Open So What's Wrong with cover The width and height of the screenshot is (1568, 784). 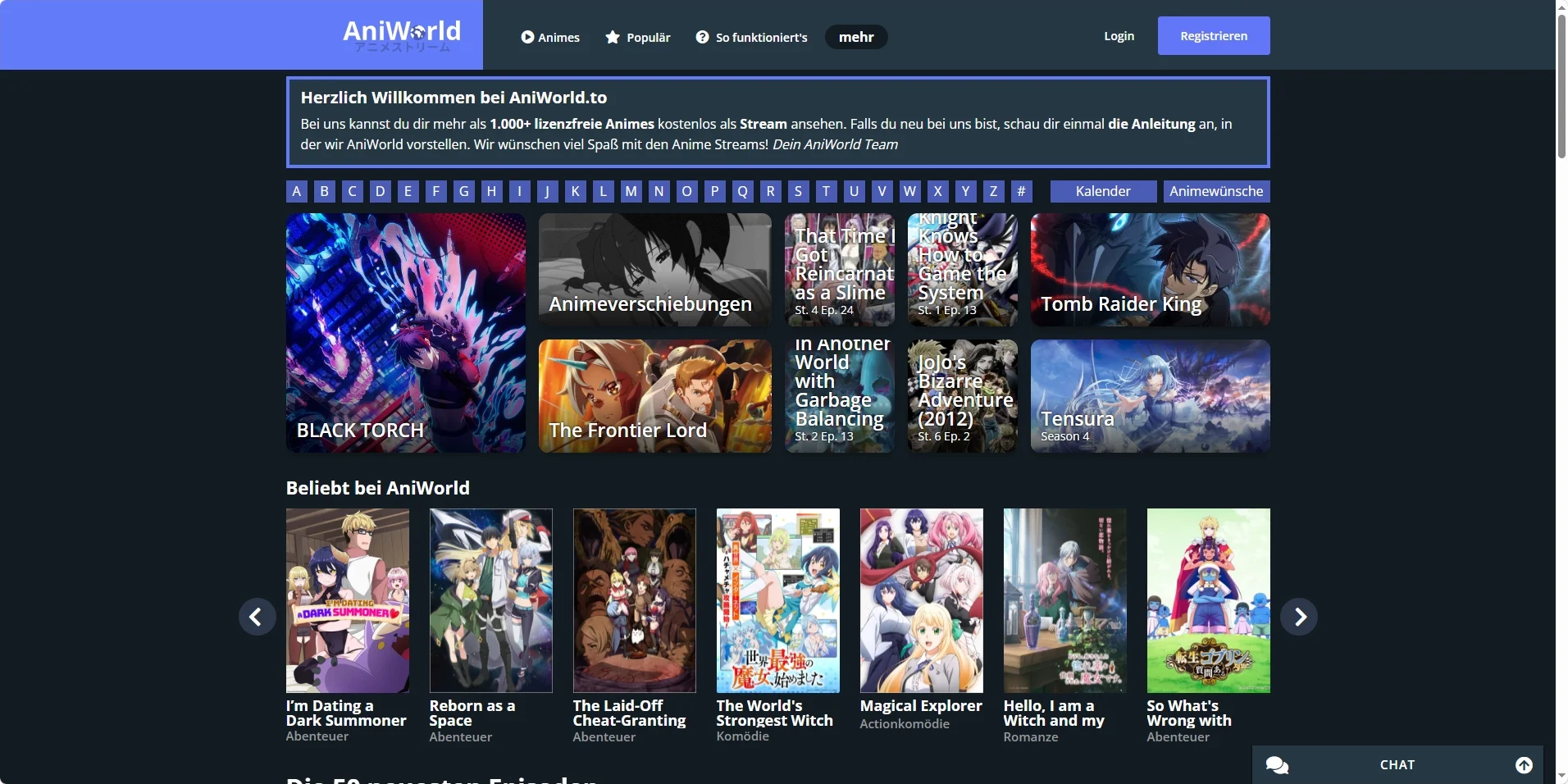(1209, 600)
